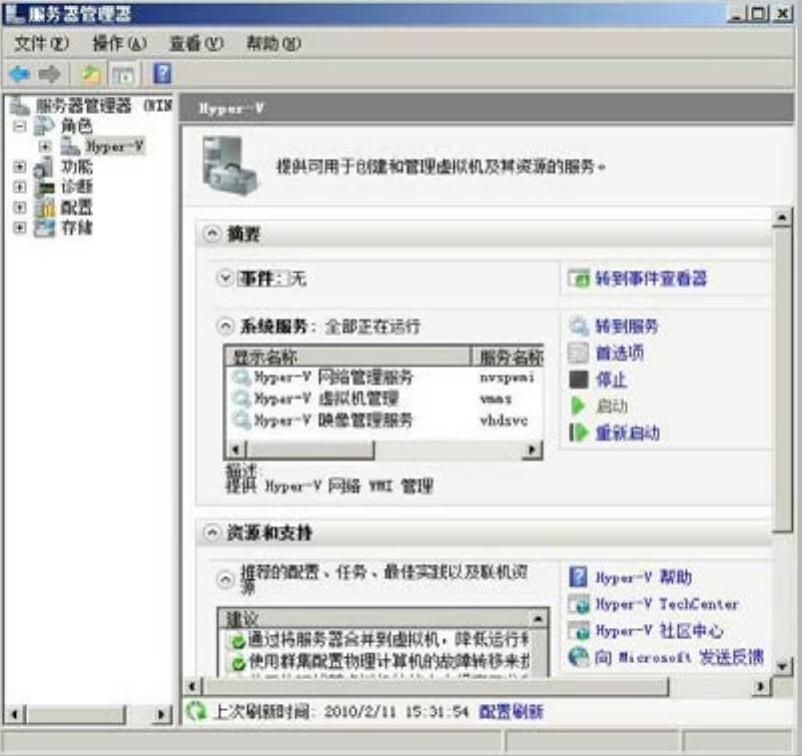Expand the 功能 tree node
The height and width of the screenshot is (756, 802).
(x=19, y=167)
